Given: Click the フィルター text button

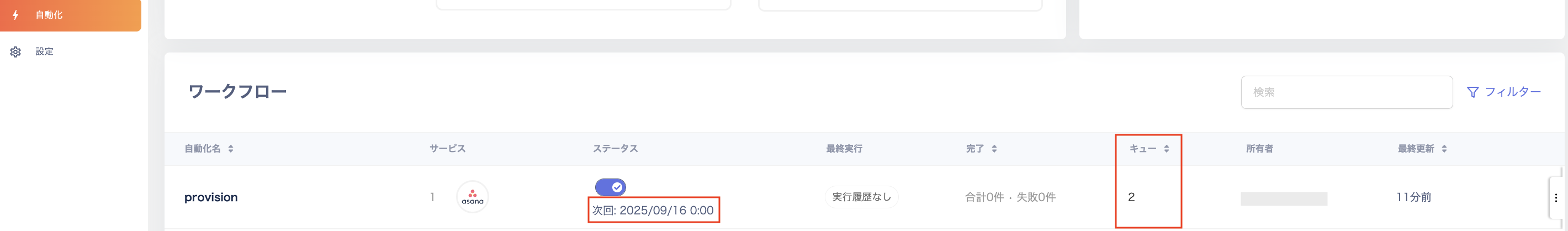Looking at the screenshot, I should [x=1513, y=92].
